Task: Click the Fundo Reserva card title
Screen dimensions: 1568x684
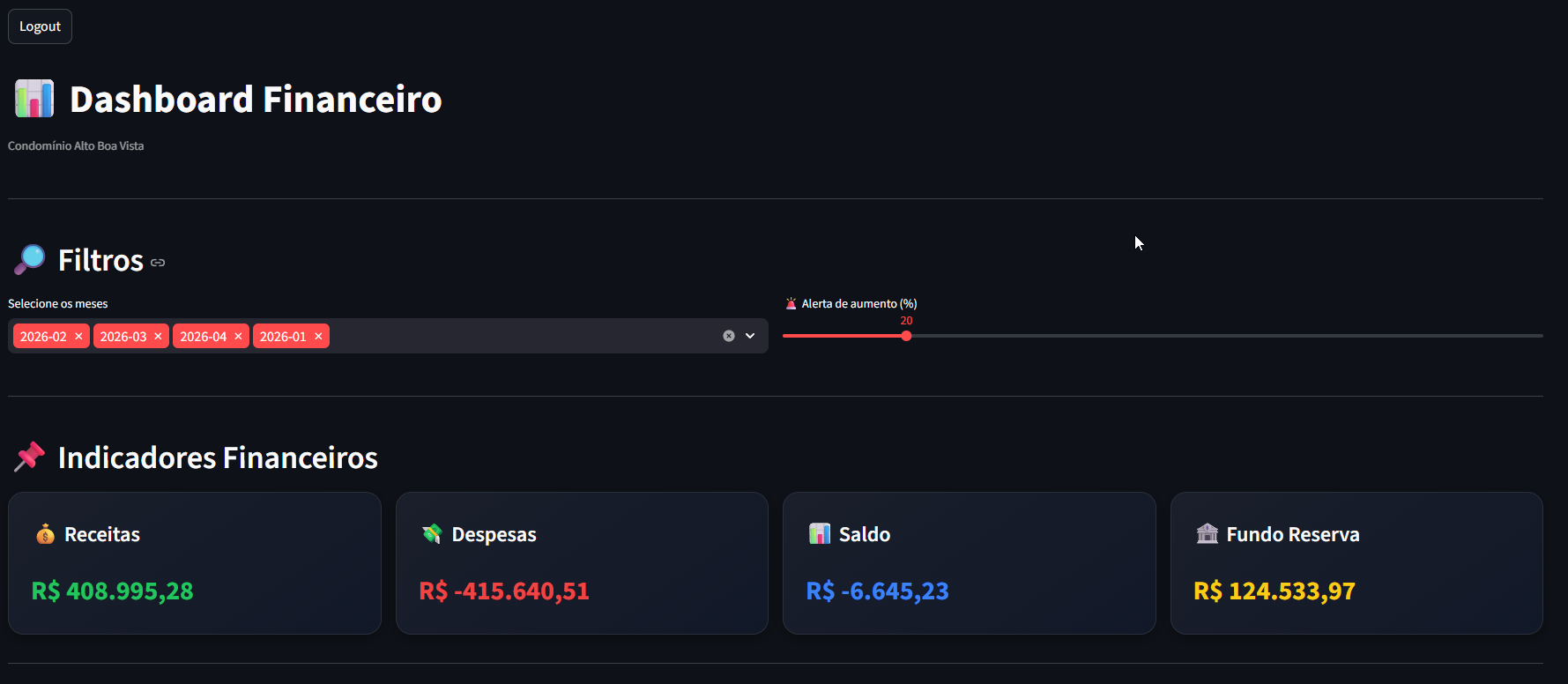Action: coord(1293,534)
